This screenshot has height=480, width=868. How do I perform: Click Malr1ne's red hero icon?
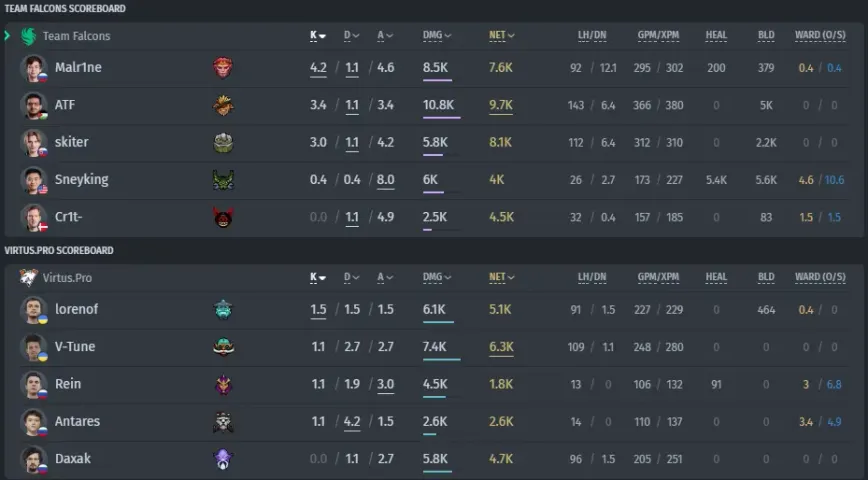(223, 68)
